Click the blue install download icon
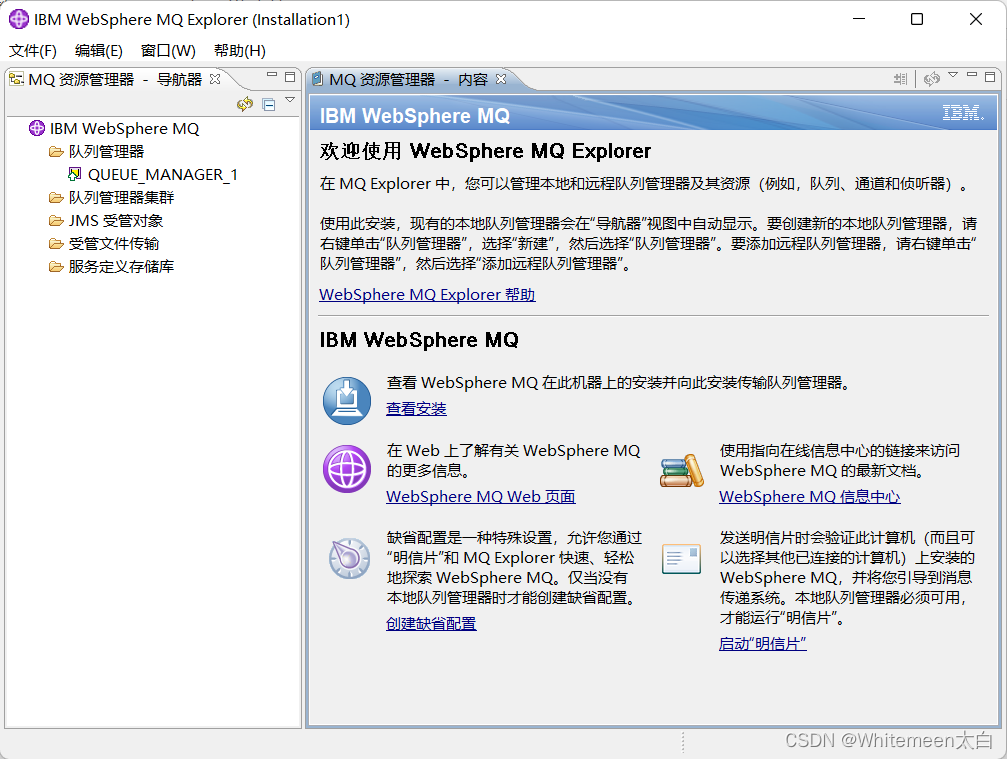The height and width of the screenshot is (759, 1007). (347, 401)
